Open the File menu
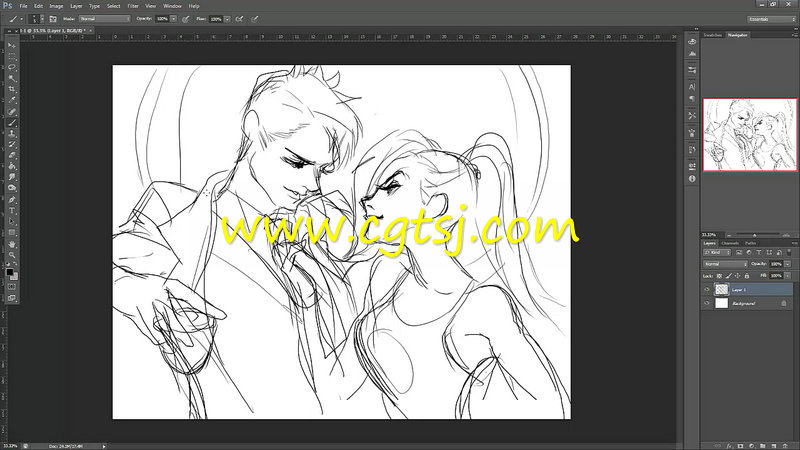 [23, 6]
